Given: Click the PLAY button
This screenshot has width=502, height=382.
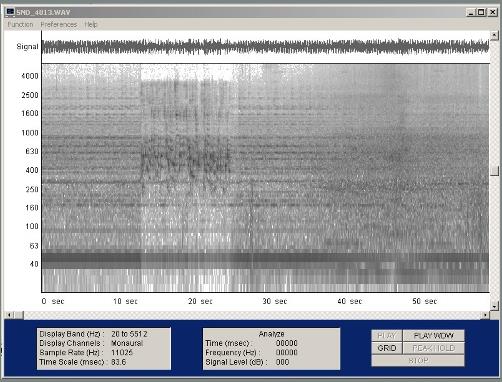Looking at the screenshot, I should (x=387, y=336).
